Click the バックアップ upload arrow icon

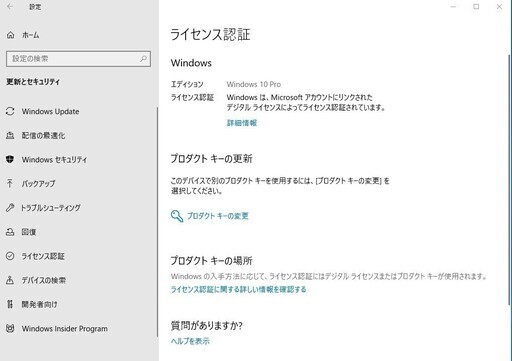[10, 183]
